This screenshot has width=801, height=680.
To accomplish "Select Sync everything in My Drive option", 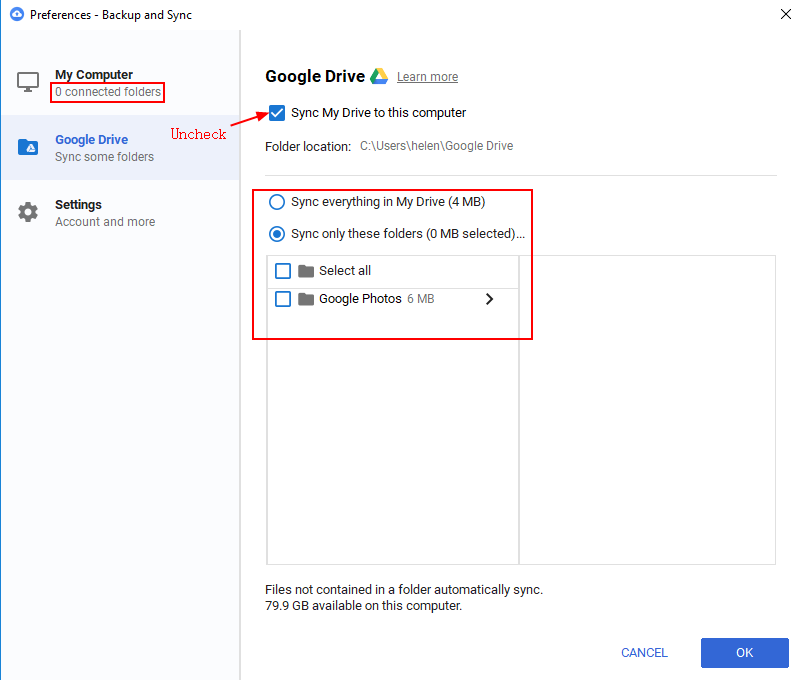I will 277,202.
